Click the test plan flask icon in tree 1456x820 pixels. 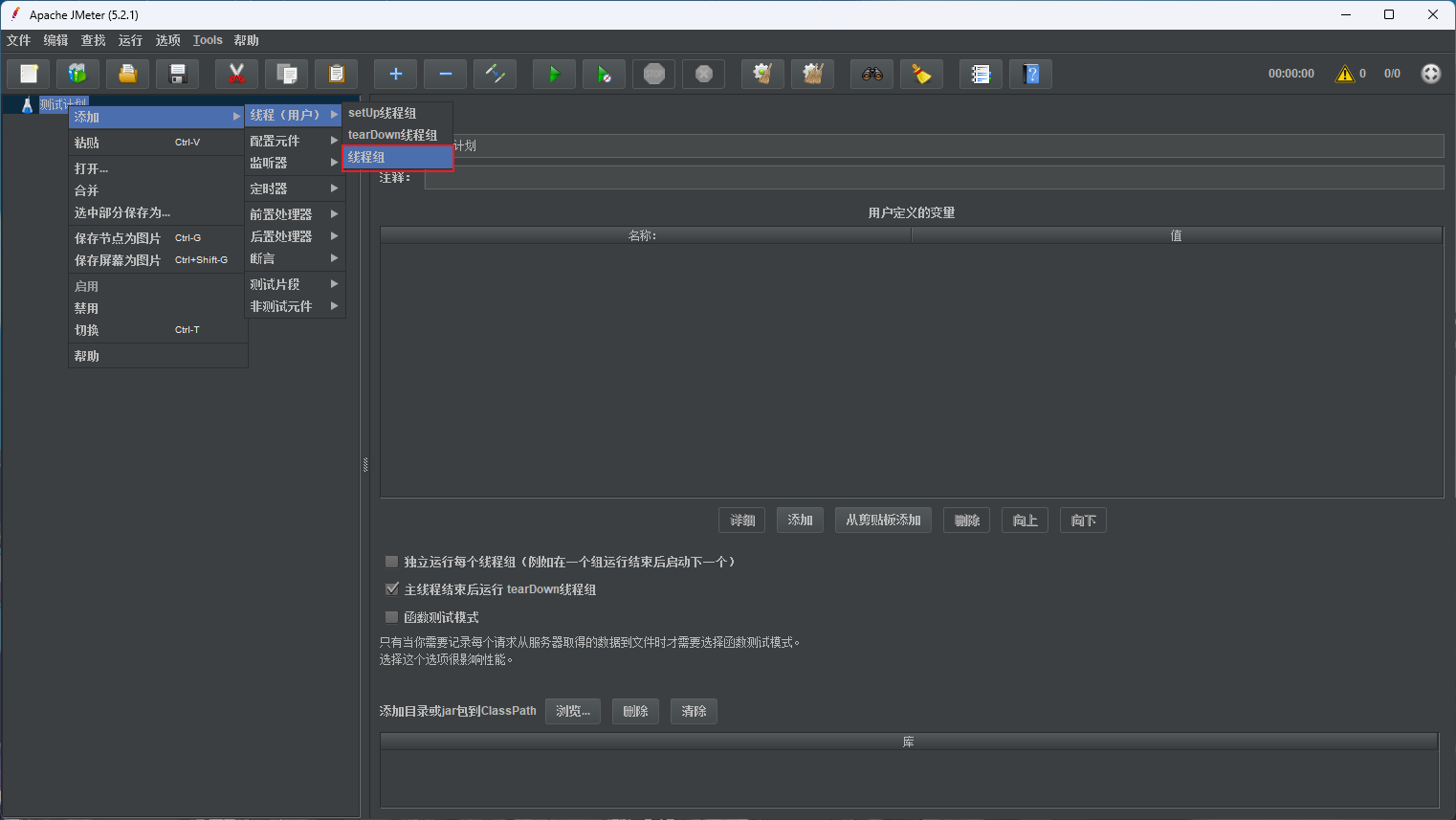point(27,104)
